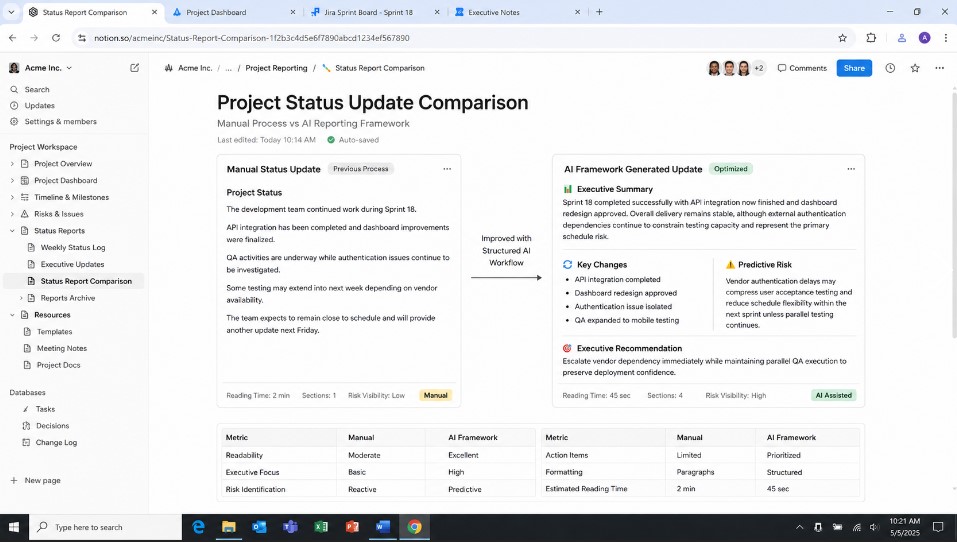Open Word from taskbar
957x542 pixels.
pyautogui.click(x=383, y=527)
